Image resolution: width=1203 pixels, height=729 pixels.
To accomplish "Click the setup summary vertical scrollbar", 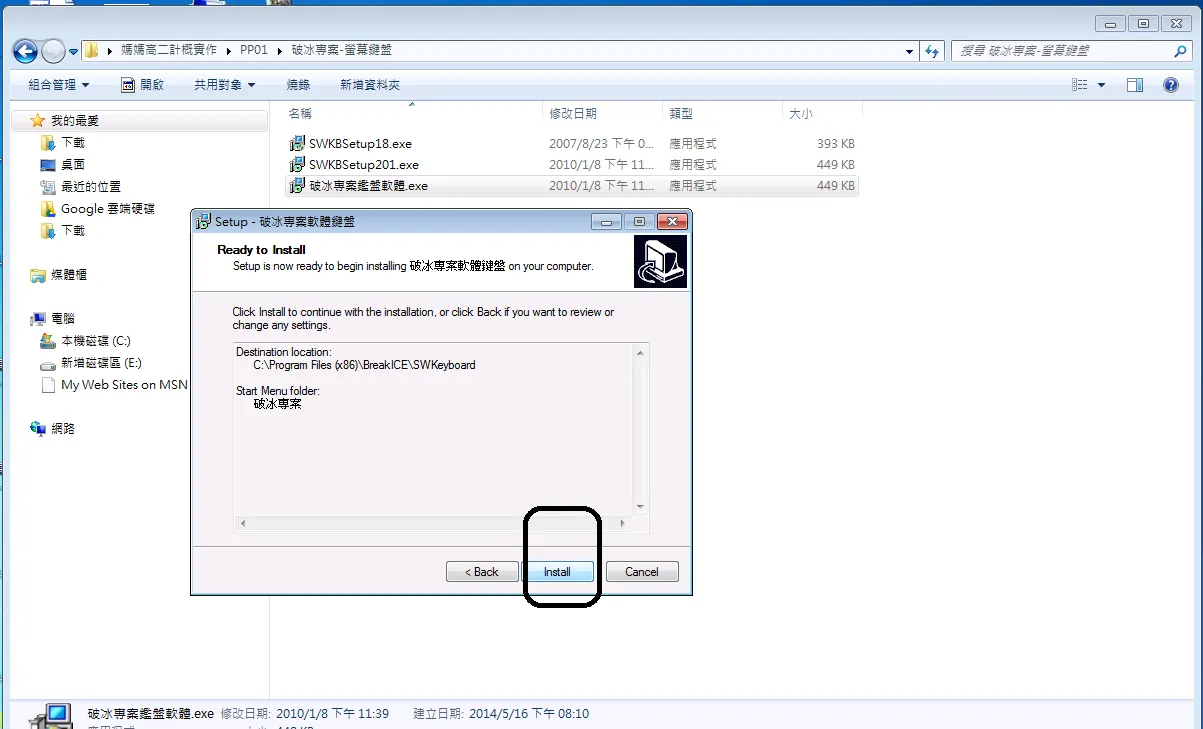I will click(641, 429).
